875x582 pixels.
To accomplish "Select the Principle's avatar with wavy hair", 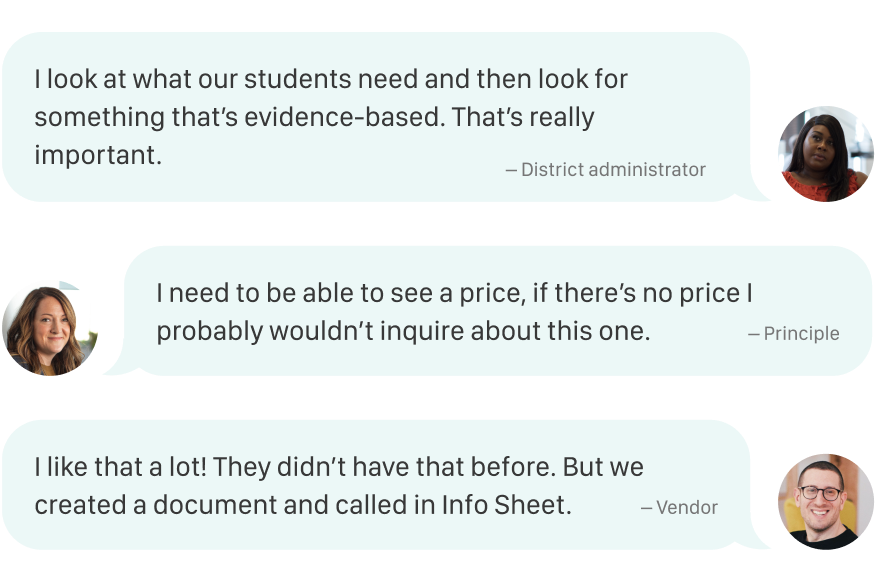I will pyautogui.click(x=50, y=328).
